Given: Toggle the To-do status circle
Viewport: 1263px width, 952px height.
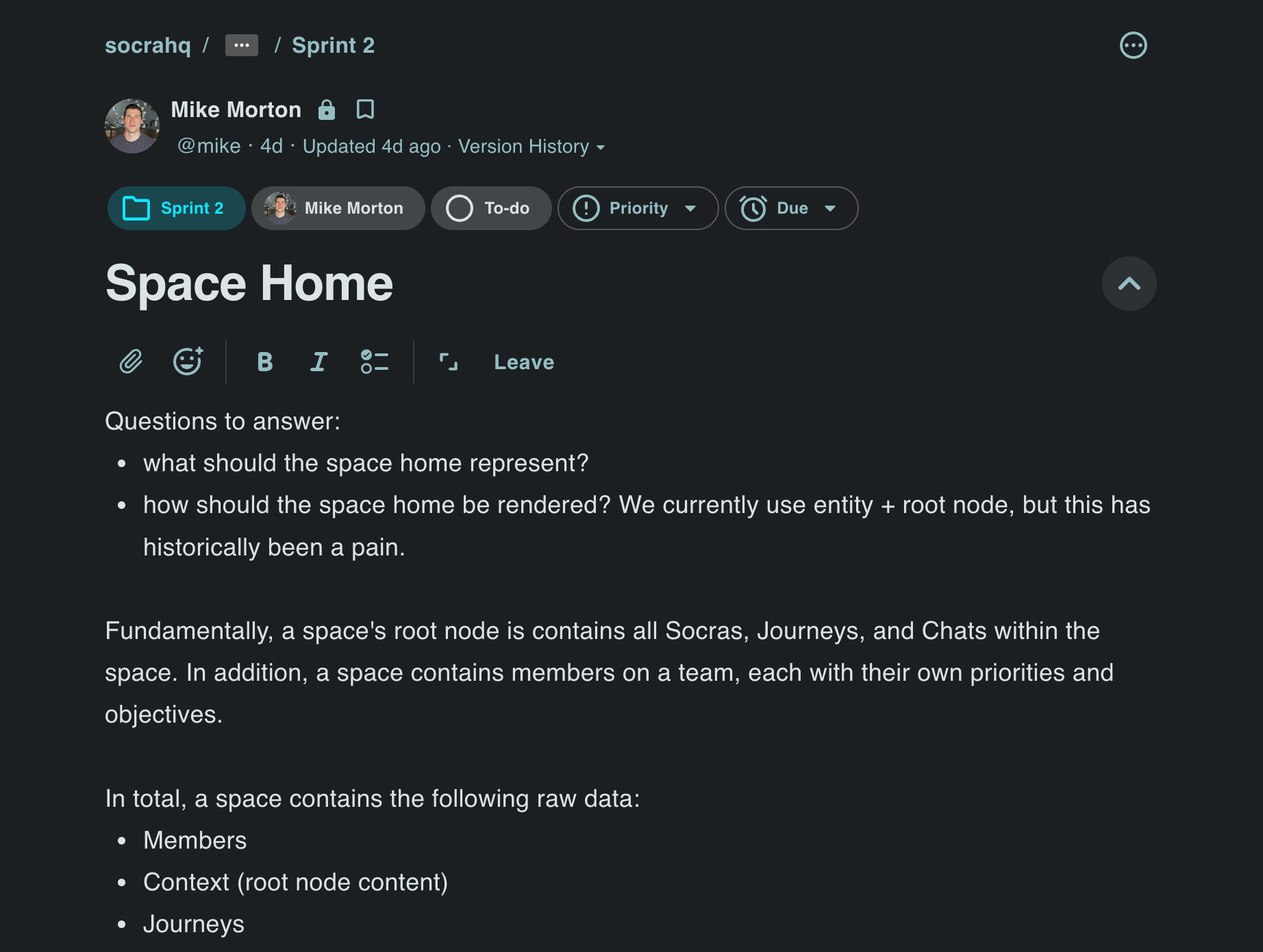Looking at the screenshot, I should pyautogui.click(x=460, y=208).
